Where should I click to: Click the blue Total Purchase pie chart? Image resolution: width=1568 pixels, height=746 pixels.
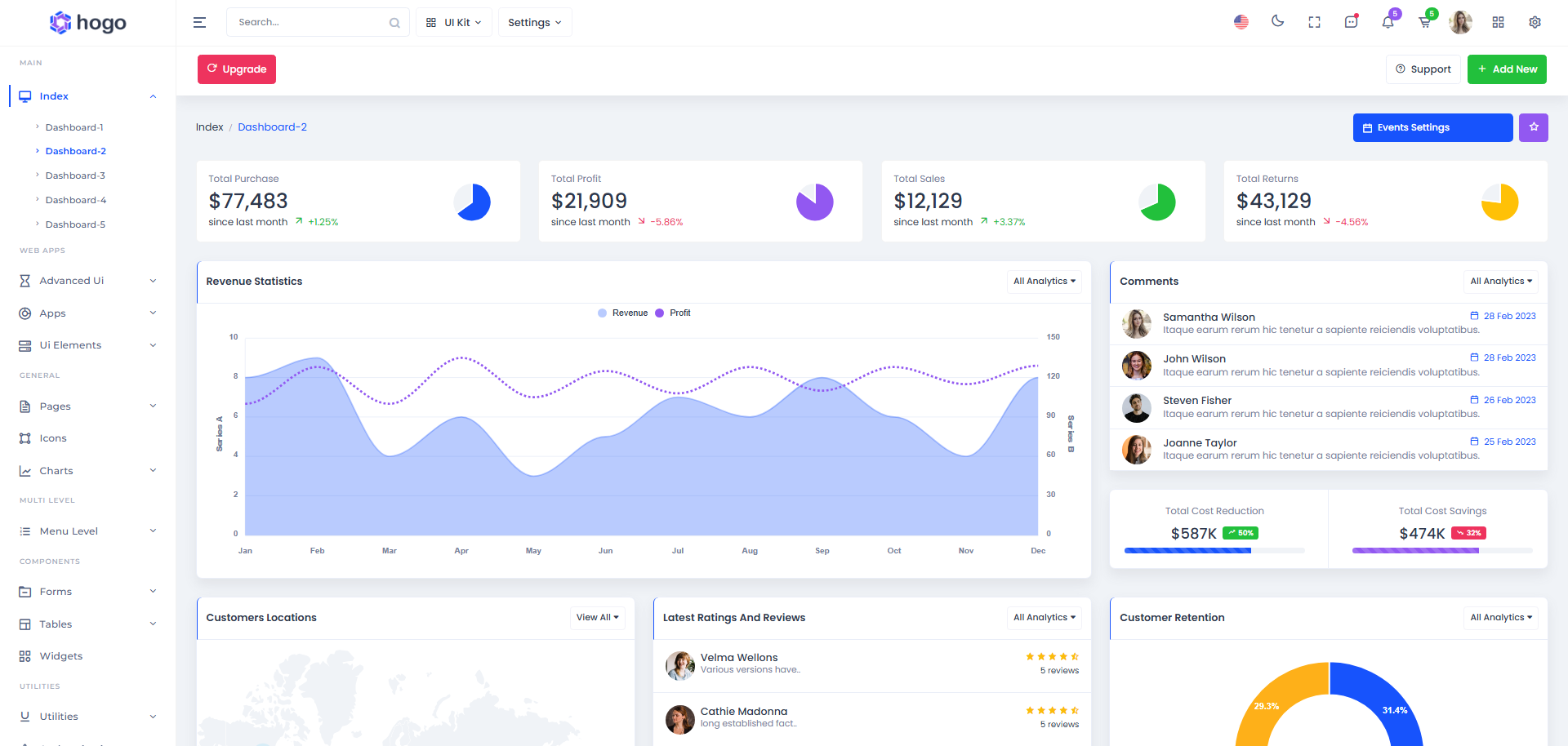[472, 202]
